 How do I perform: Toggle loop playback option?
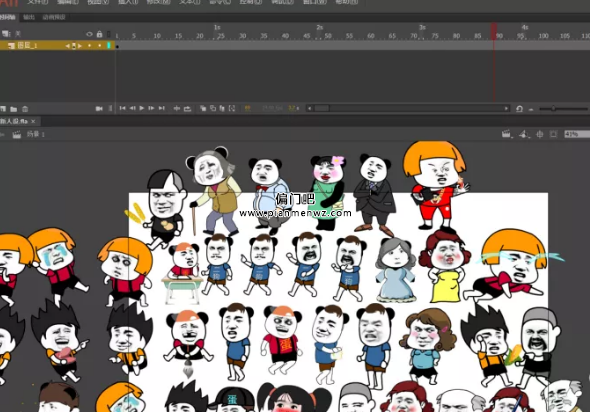[187, 109]
